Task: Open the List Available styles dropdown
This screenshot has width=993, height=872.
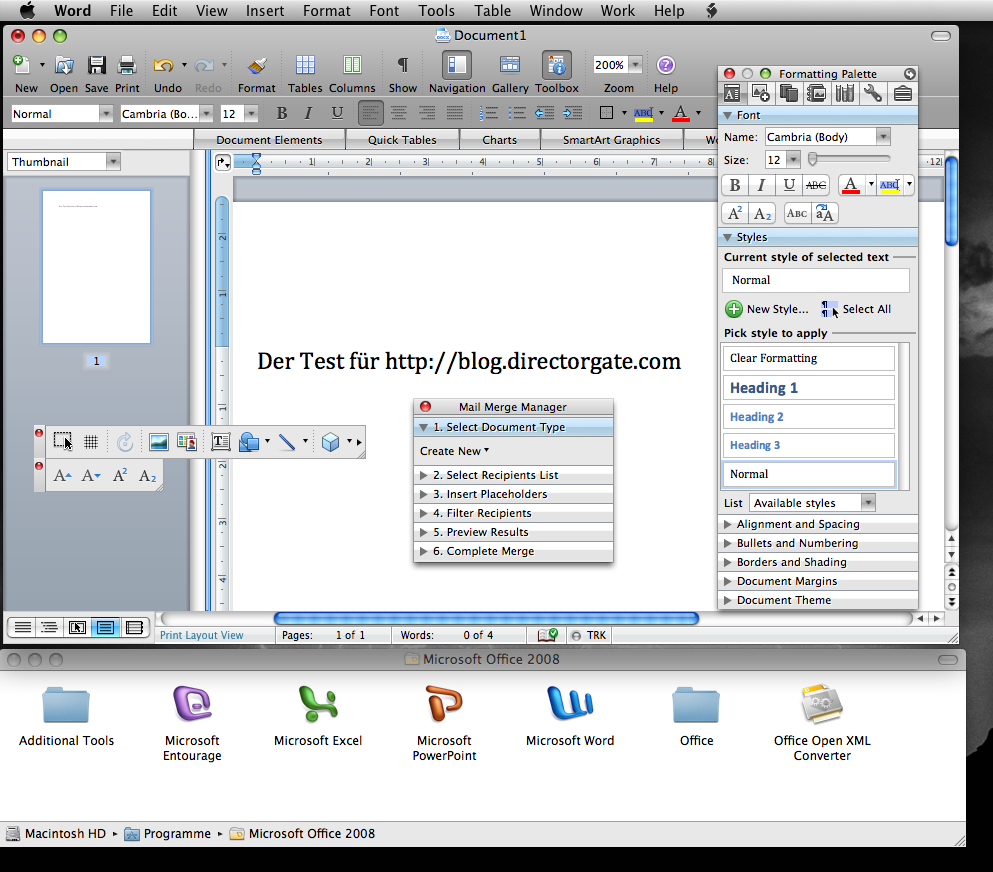Action: [868, 503]
